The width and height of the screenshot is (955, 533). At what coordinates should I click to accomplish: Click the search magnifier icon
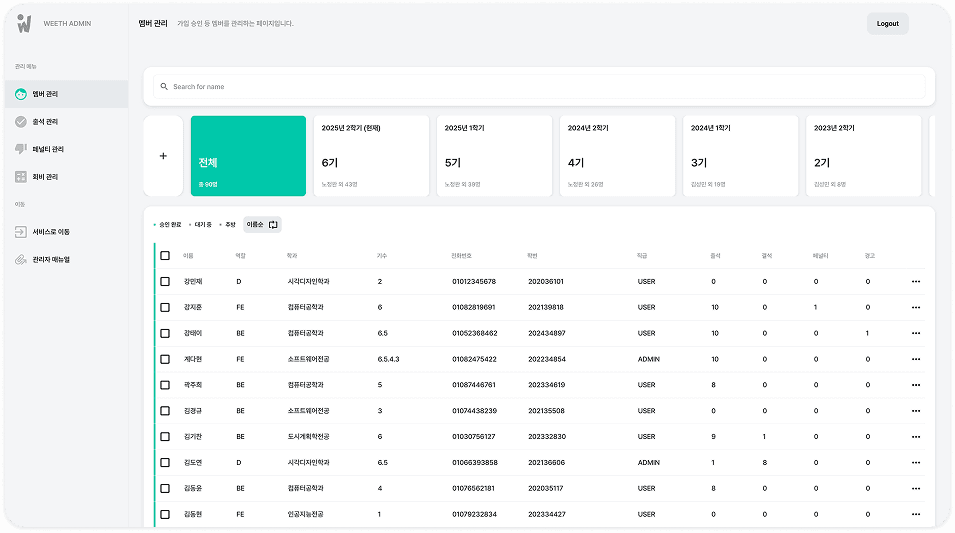pyautogui.click(x=164, y=87)
